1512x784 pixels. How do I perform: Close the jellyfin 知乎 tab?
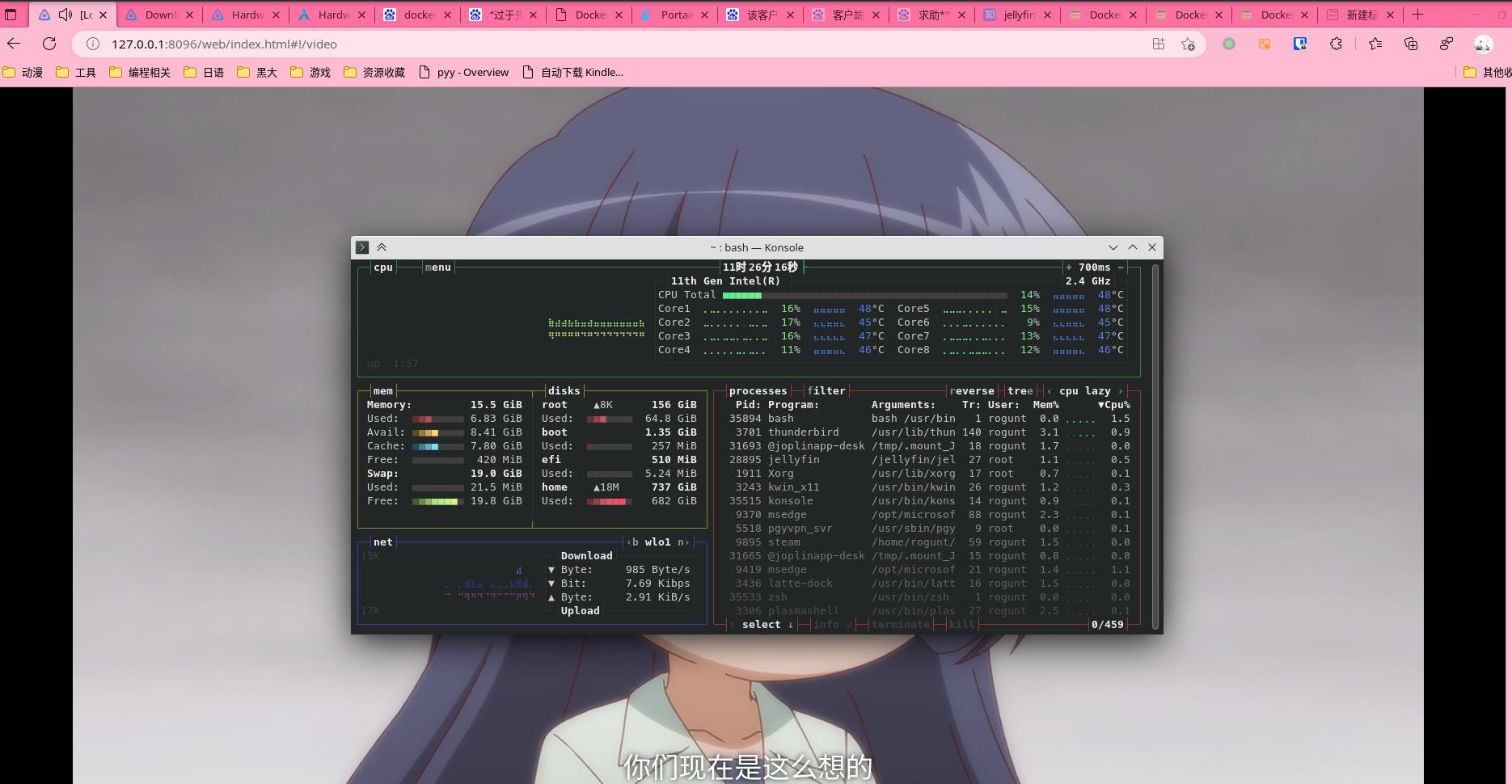pos(1047,15)
